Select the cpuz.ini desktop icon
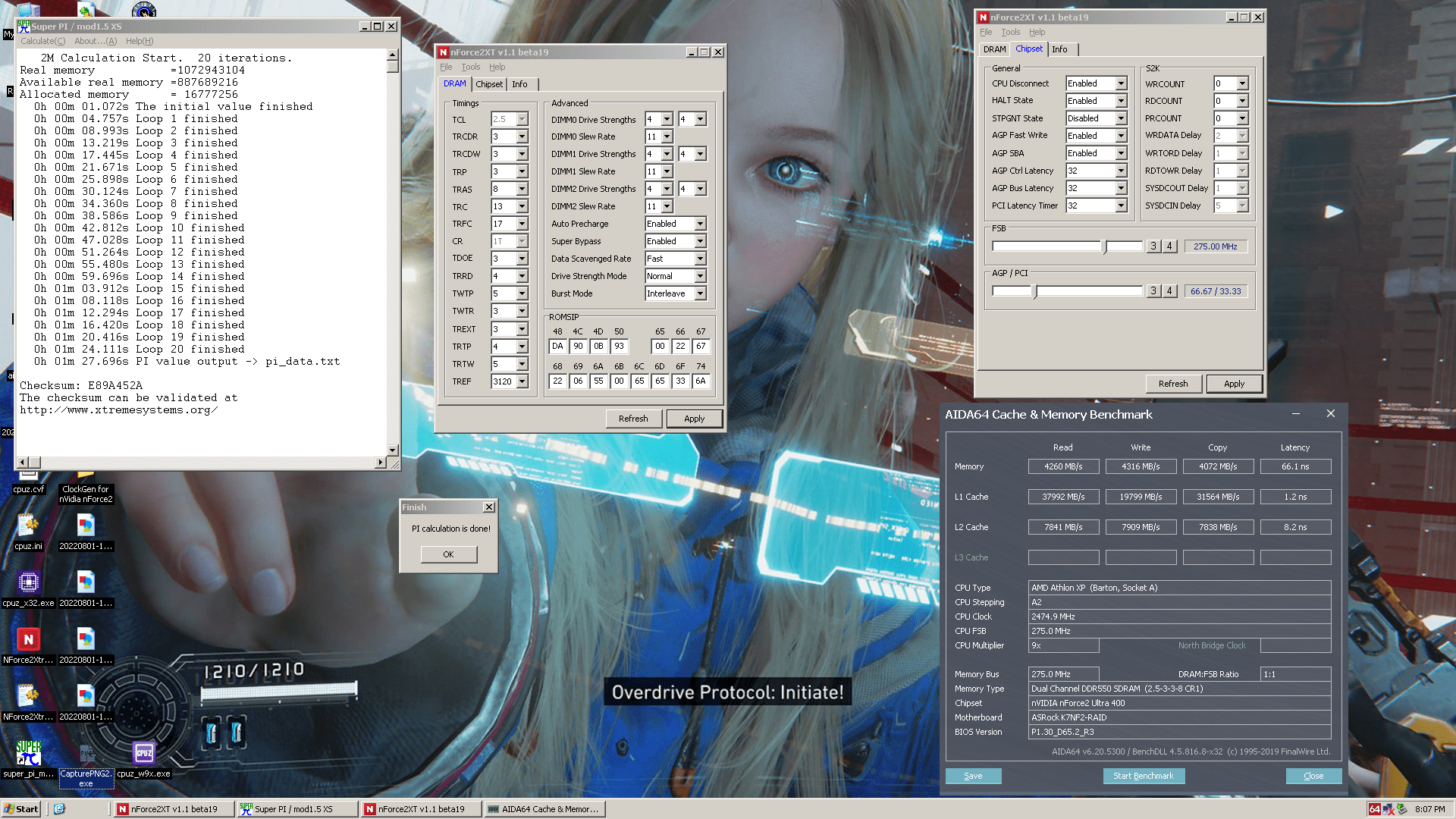1456x819 pixels. [x=28, y=532]
